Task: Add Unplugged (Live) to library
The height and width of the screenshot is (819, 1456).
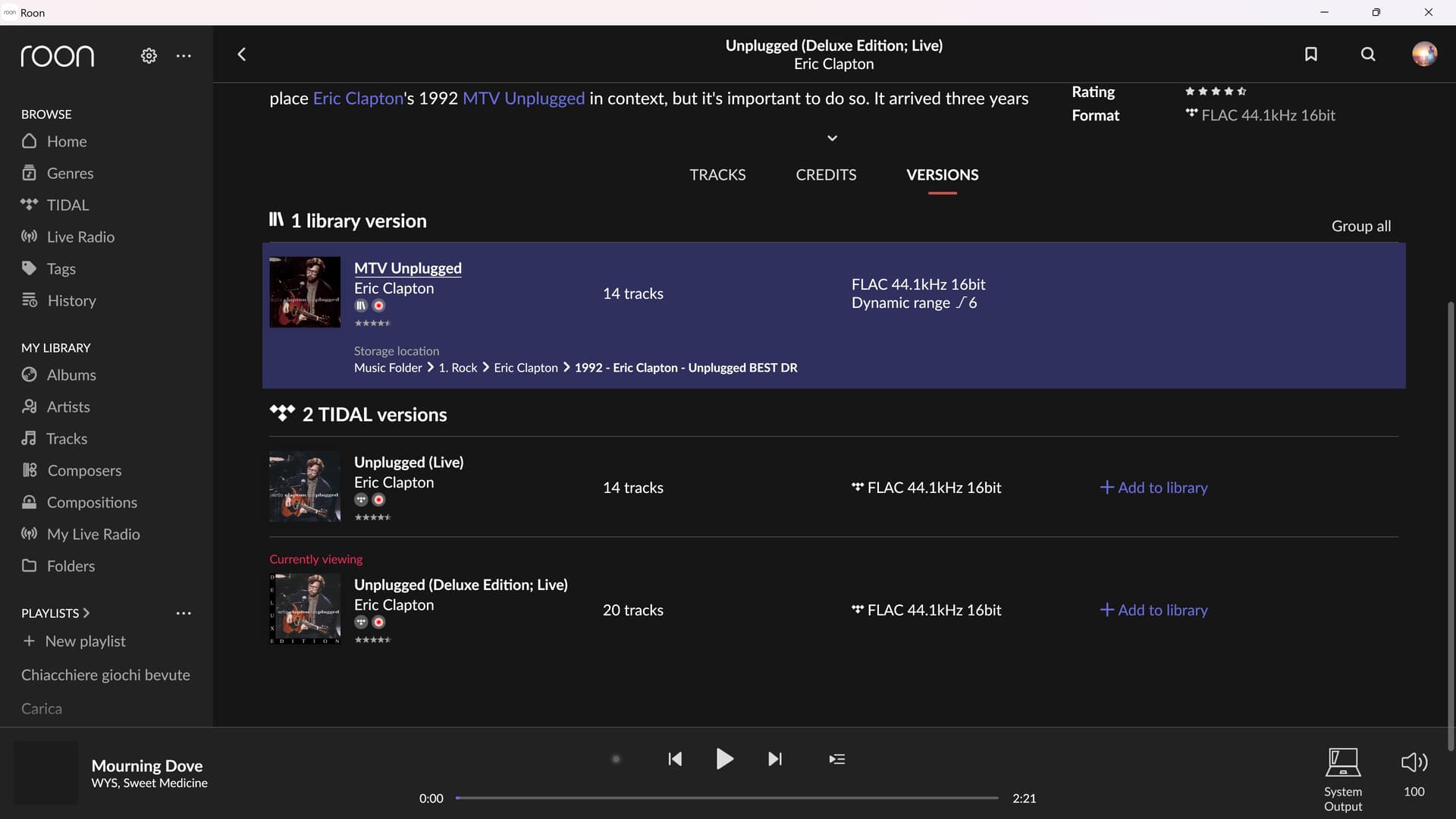Action: click(x=1153, y=488)
